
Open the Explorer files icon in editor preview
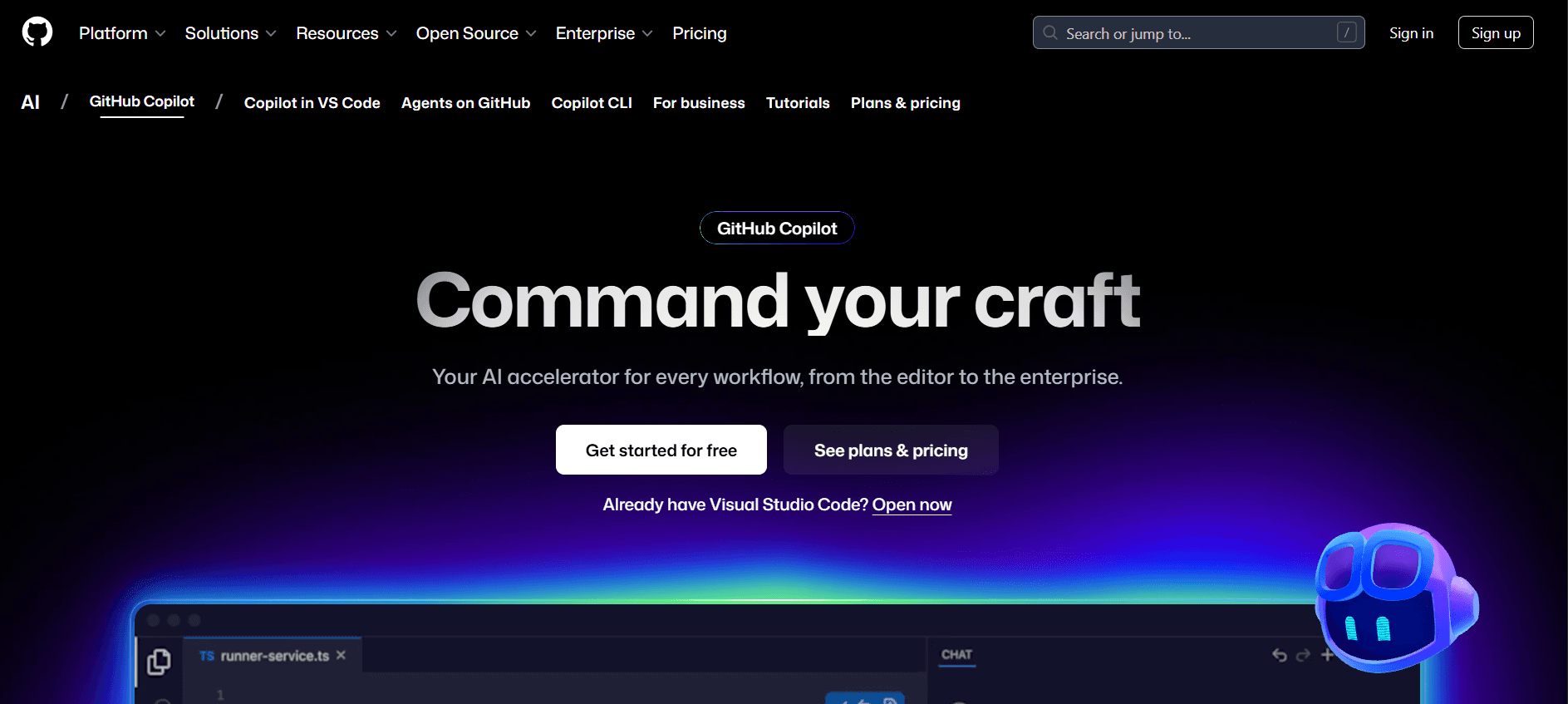tap(159, 662)
